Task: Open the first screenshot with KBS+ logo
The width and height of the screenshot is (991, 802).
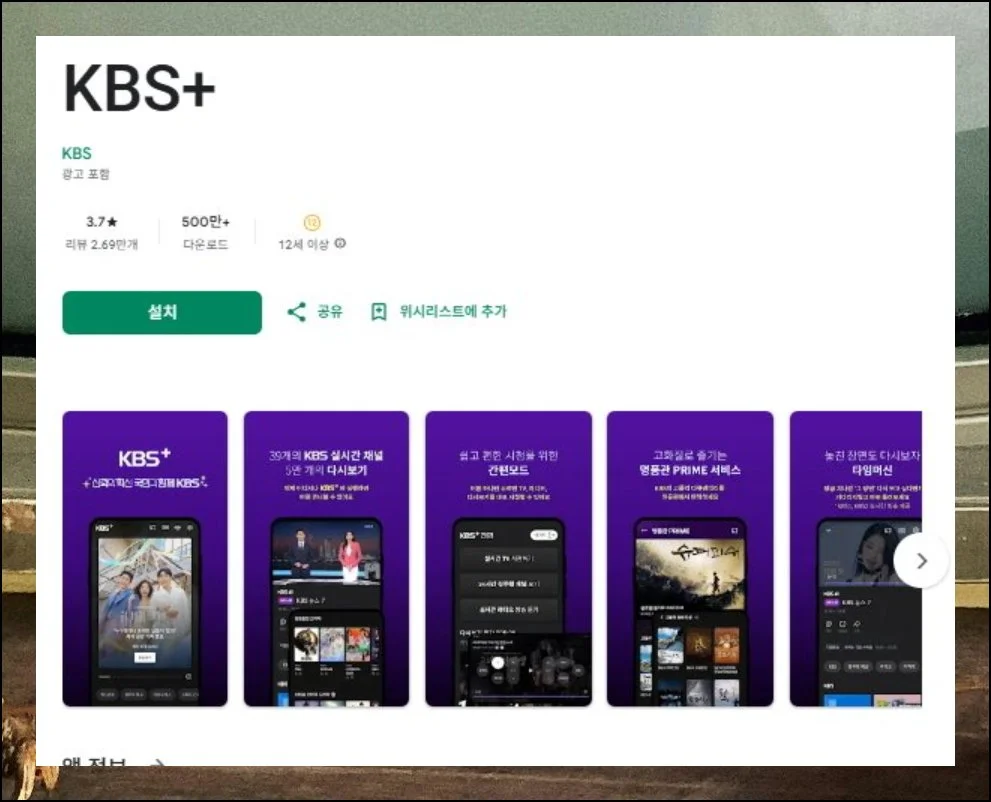Action: [x=145, y=558]
